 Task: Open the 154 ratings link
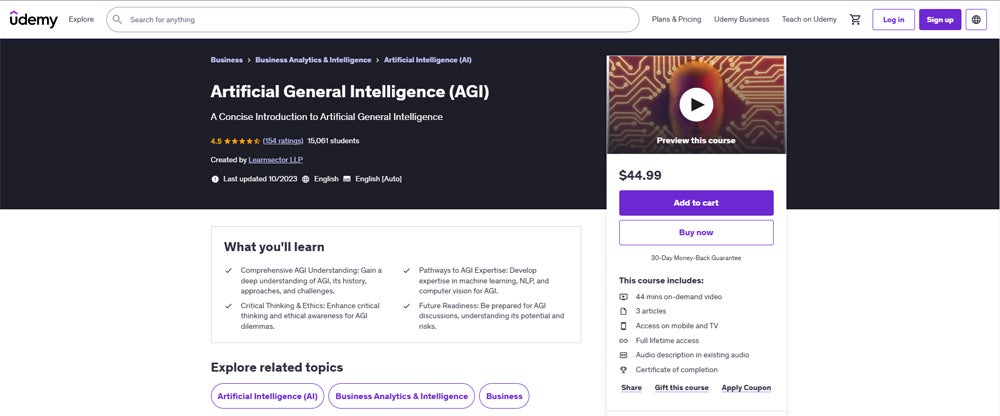(x=283, y=141)
